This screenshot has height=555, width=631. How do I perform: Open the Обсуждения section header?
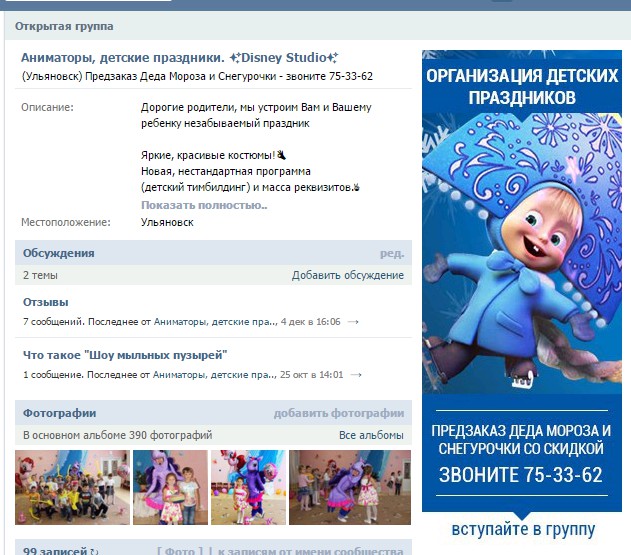click(x=59, y=253)
